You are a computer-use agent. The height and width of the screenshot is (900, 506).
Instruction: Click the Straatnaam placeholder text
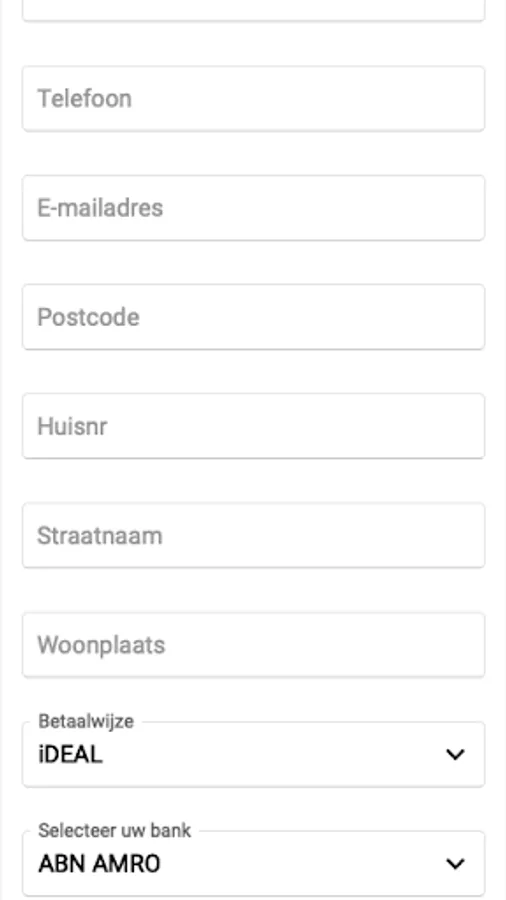point(100,536)
